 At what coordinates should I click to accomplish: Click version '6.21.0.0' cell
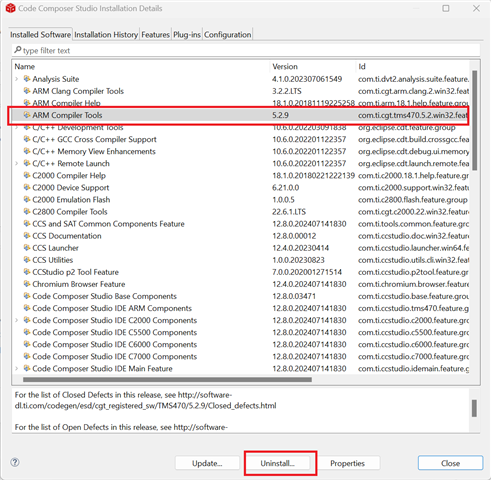(x=285, y=187)
